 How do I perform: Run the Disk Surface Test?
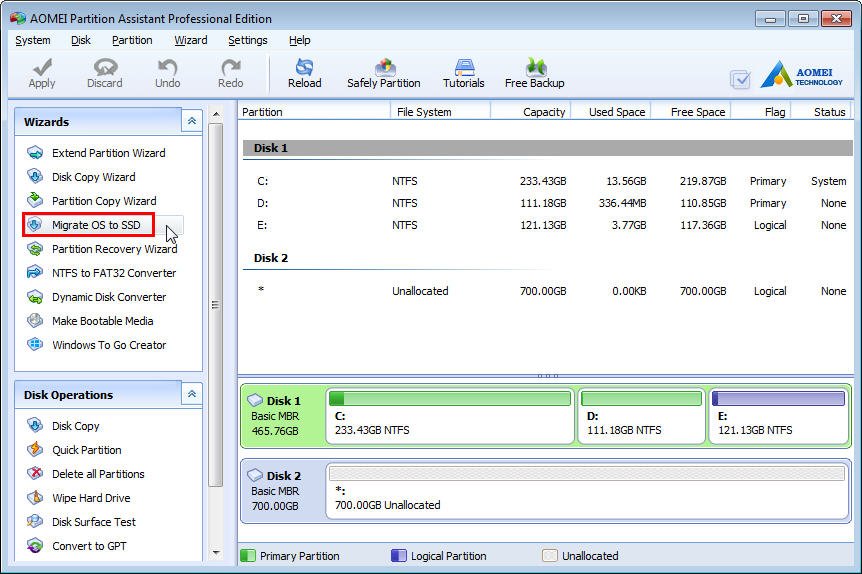(93, 522)
